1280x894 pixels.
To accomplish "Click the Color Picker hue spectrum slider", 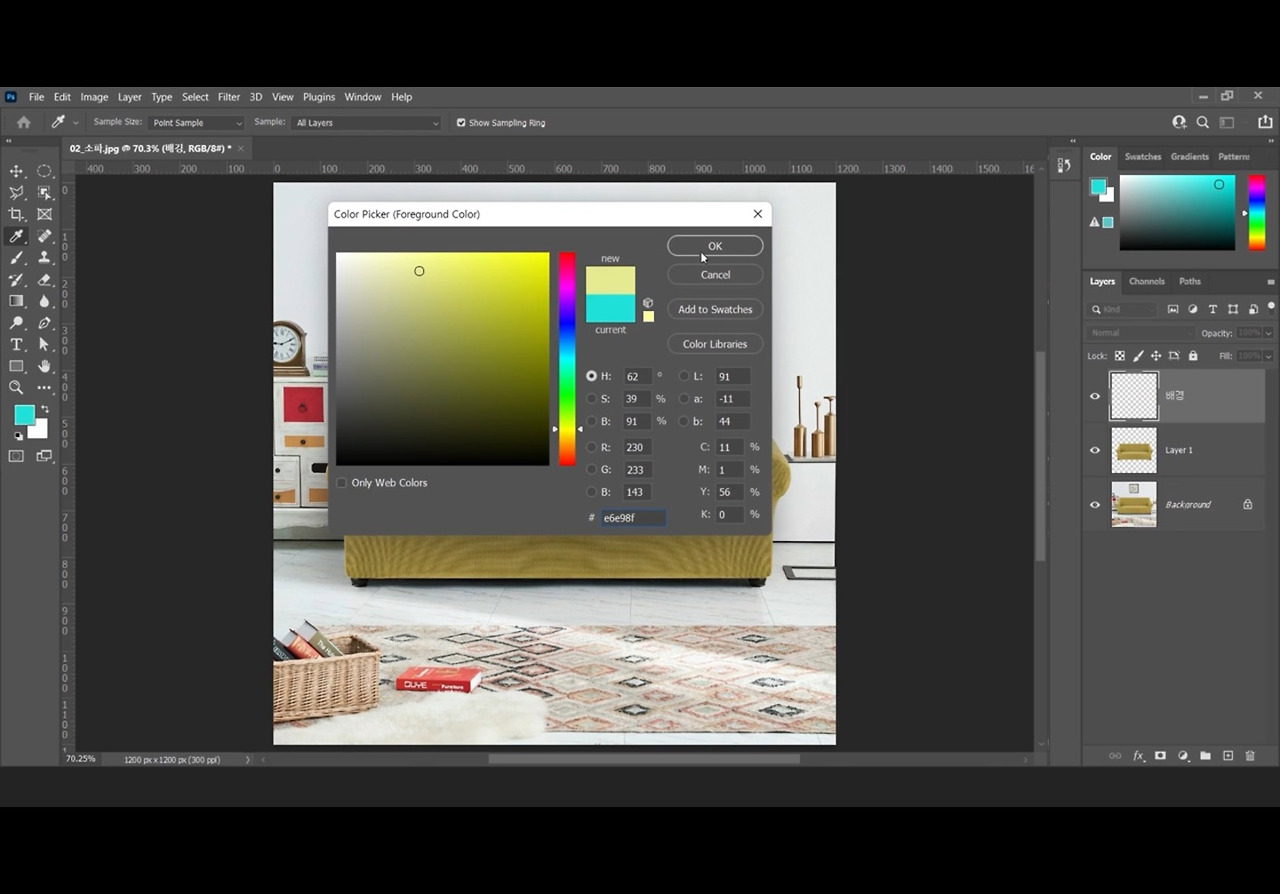I will [567, 359].
